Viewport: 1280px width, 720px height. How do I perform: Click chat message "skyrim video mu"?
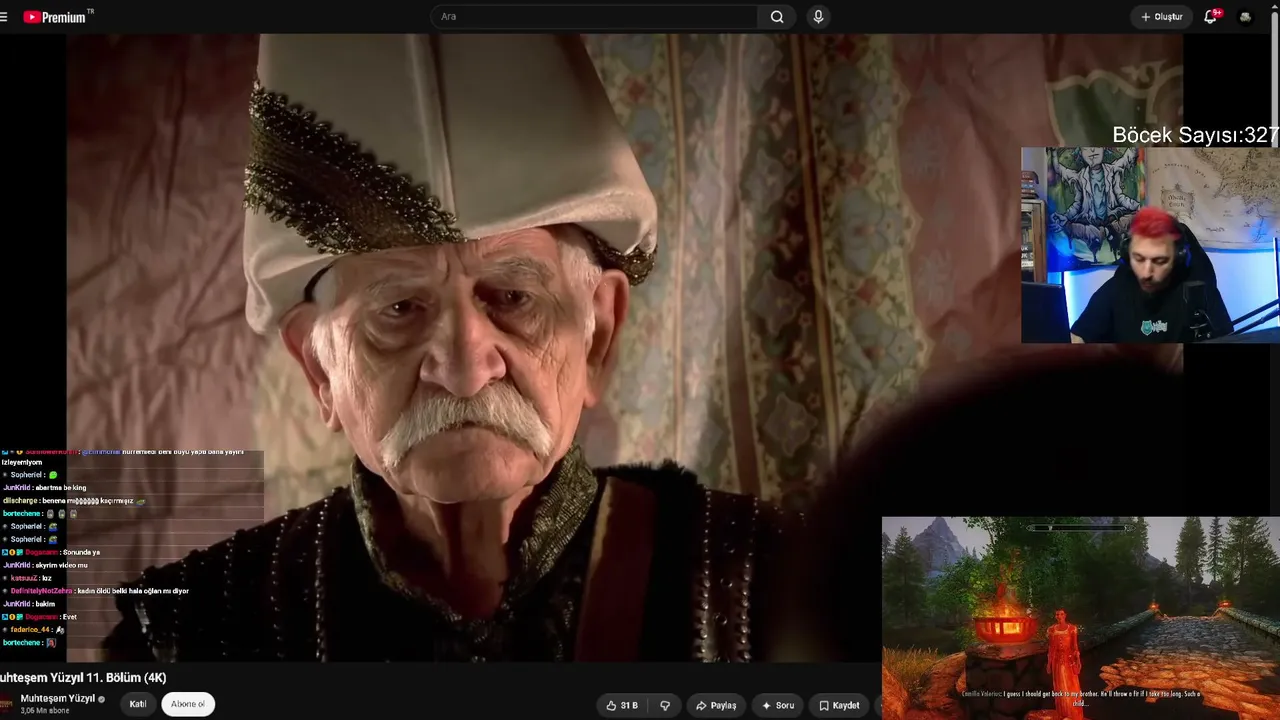(62, 565)
